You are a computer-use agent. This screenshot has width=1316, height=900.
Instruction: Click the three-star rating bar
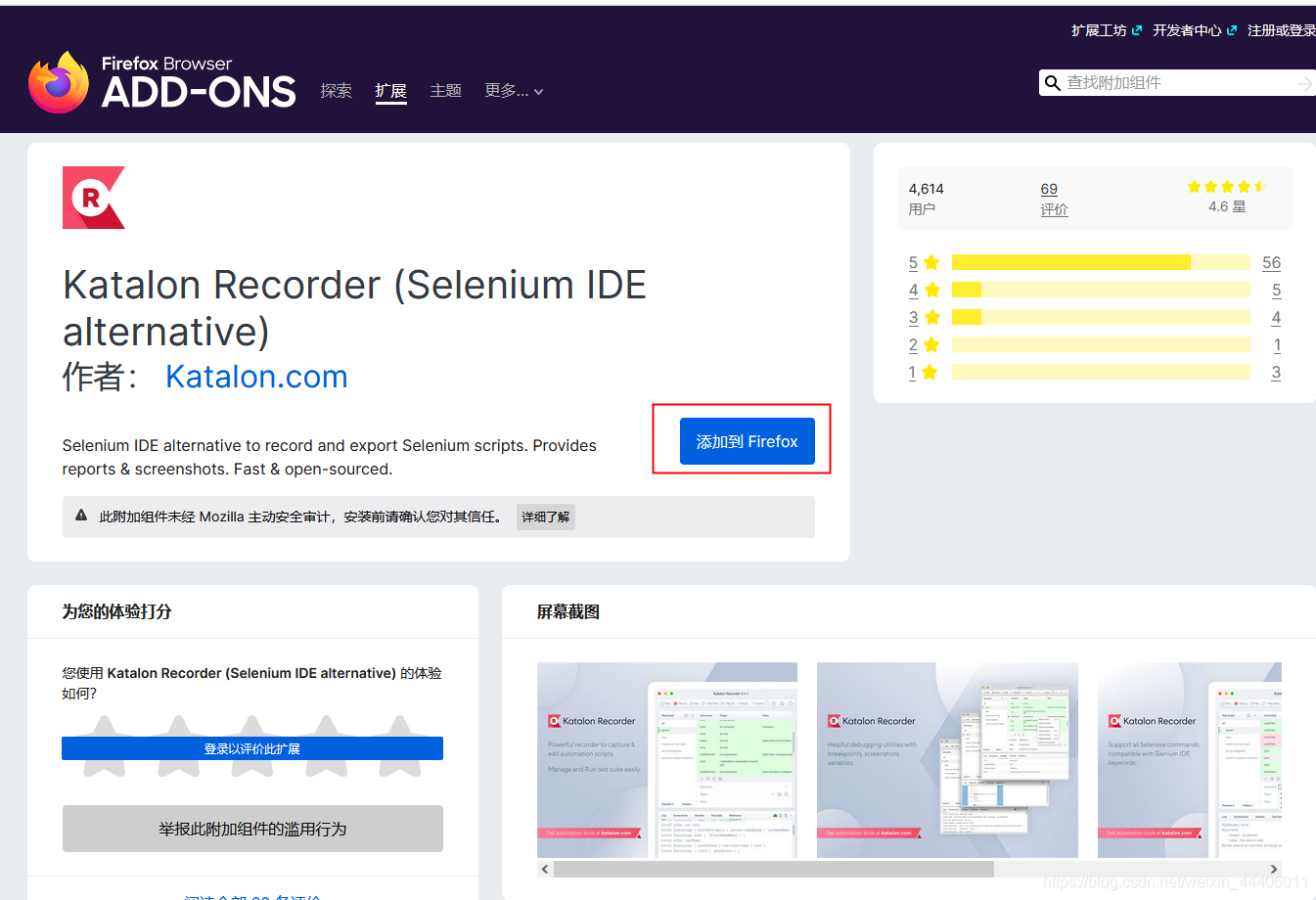tap(1101, 317)
